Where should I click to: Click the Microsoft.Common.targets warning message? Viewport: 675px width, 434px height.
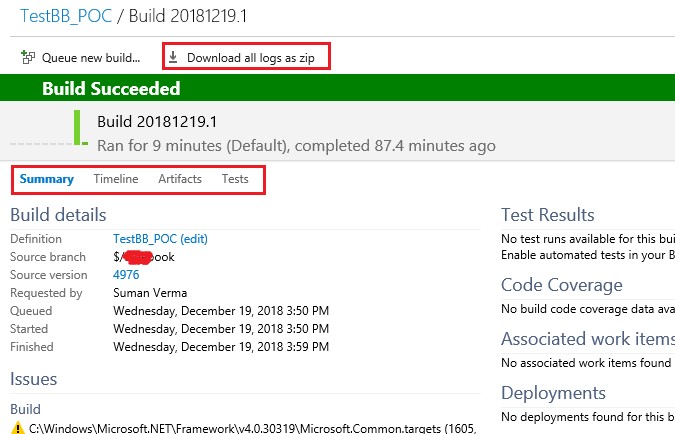tap(252, 428)
